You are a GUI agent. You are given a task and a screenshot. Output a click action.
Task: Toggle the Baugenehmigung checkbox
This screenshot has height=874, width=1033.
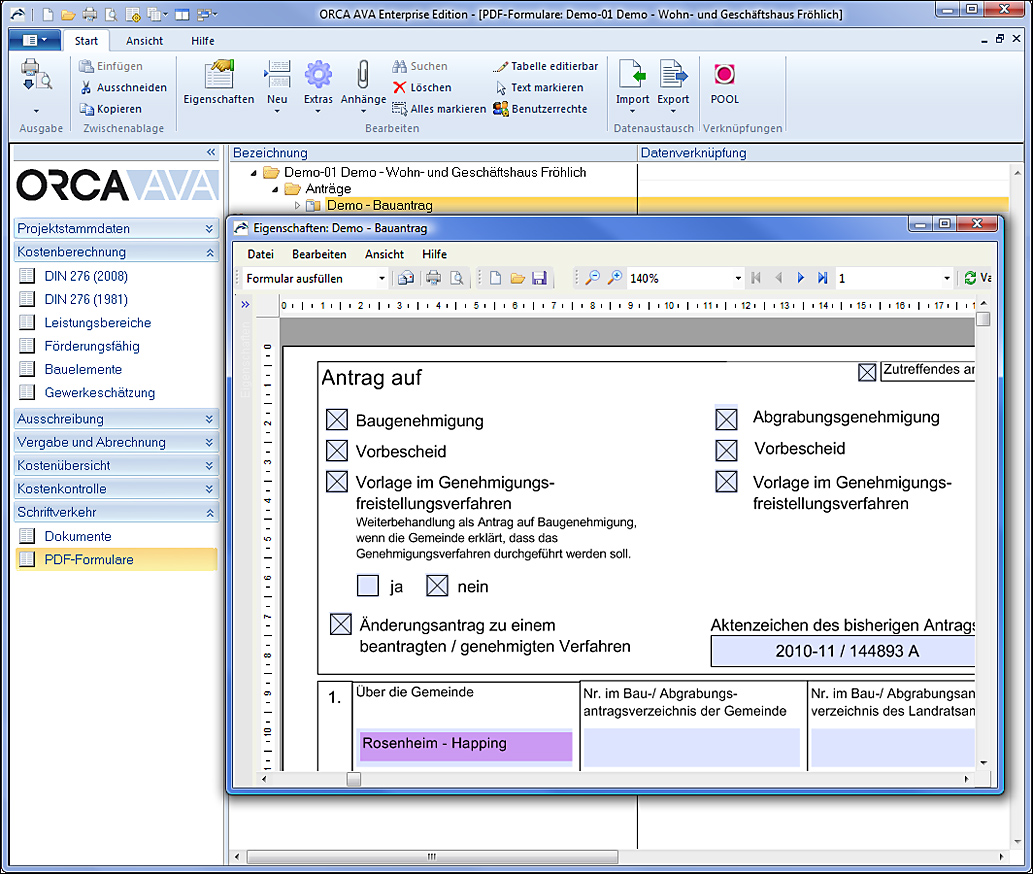pyautogui.click(x=337, y=421)
